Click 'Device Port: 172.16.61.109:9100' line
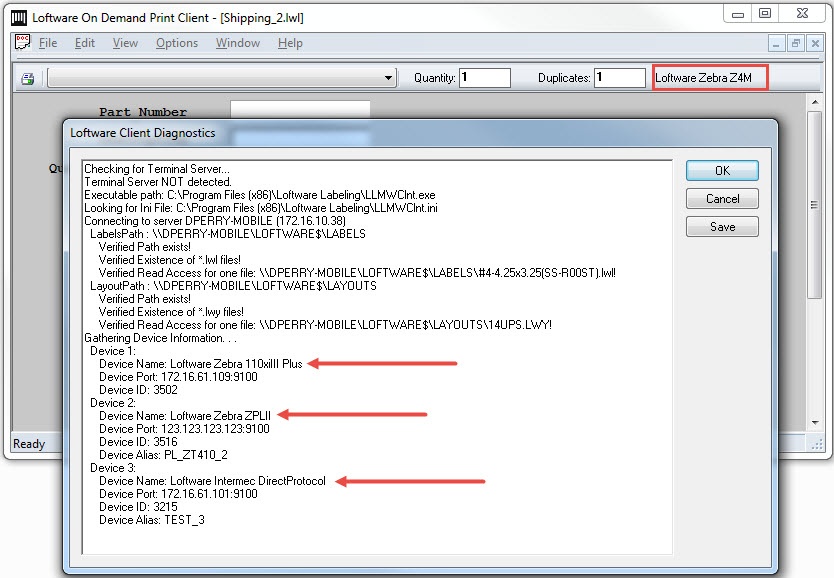The height and width of the screenshot is (578, 834). 178,377
